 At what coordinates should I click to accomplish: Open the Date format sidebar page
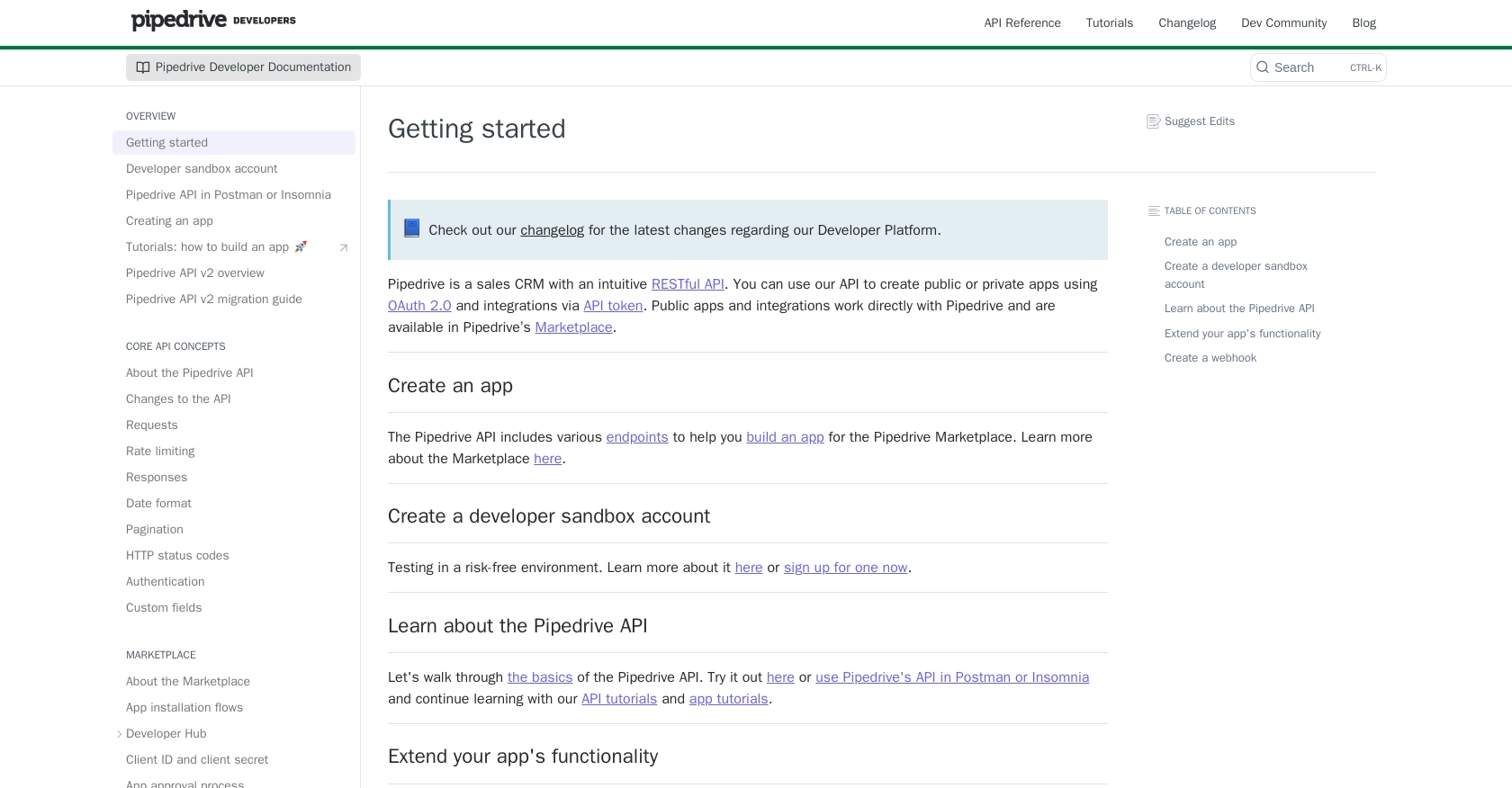234,503
